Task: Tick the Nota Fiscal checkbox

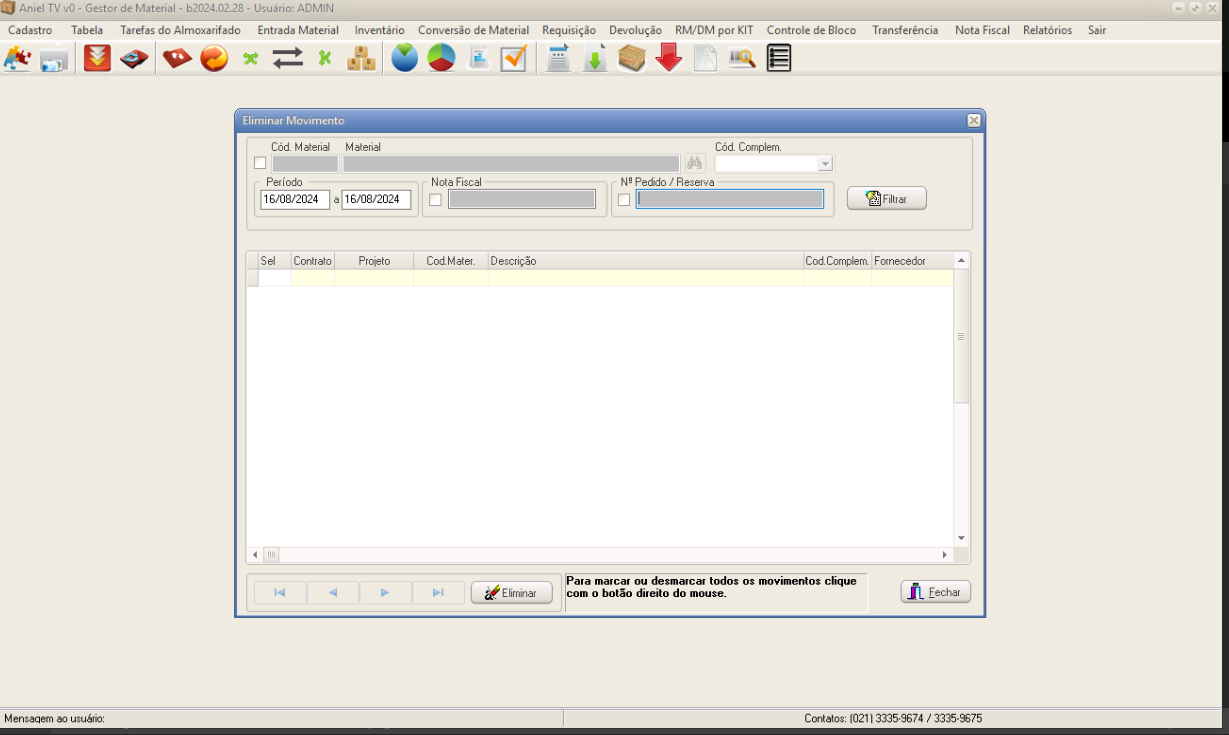Action: 435,200
